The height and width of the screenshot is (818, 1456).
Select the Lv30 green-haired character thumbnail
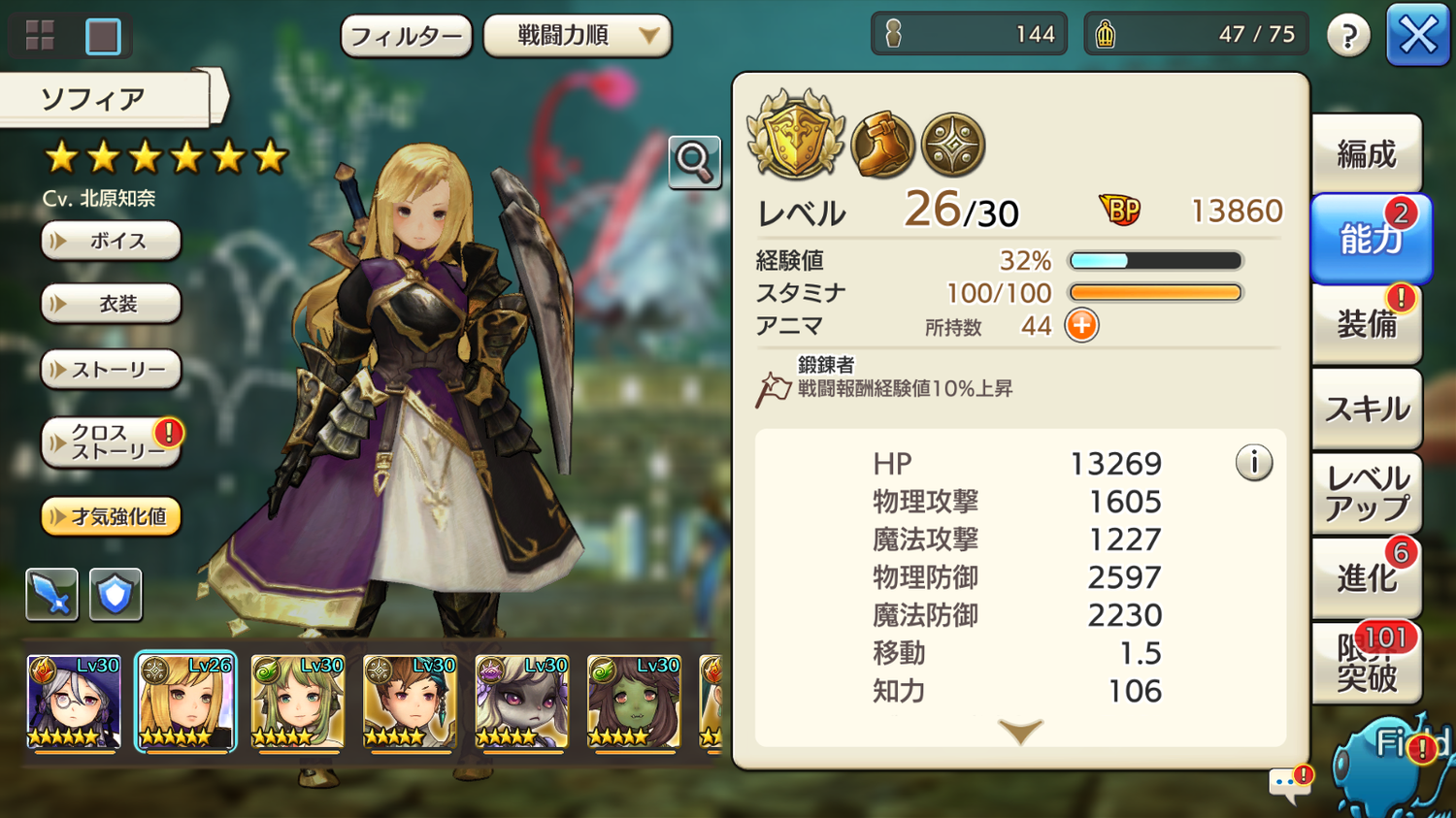(x=297, y=702)
